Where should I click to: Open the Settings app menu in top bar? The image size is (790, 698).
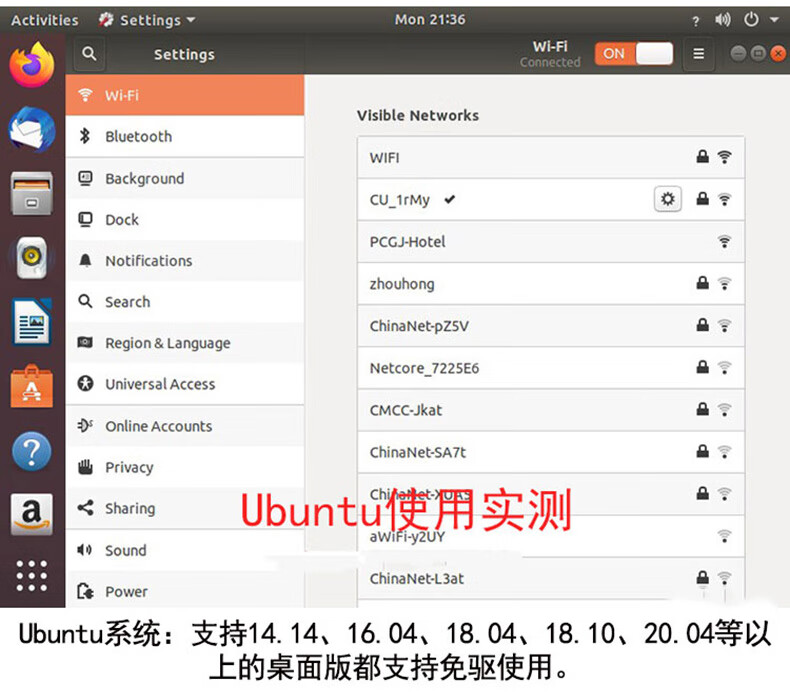[147, 20]
